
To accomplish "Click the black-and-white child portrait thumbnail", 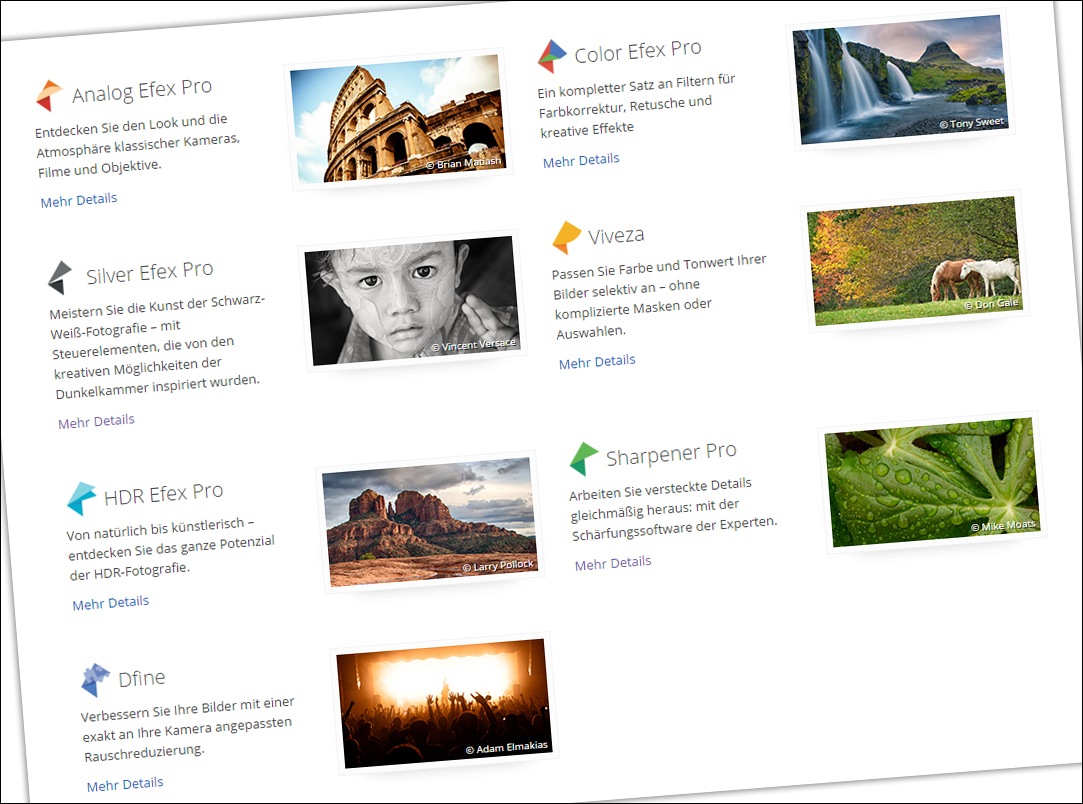I will [x=413, y=300].
